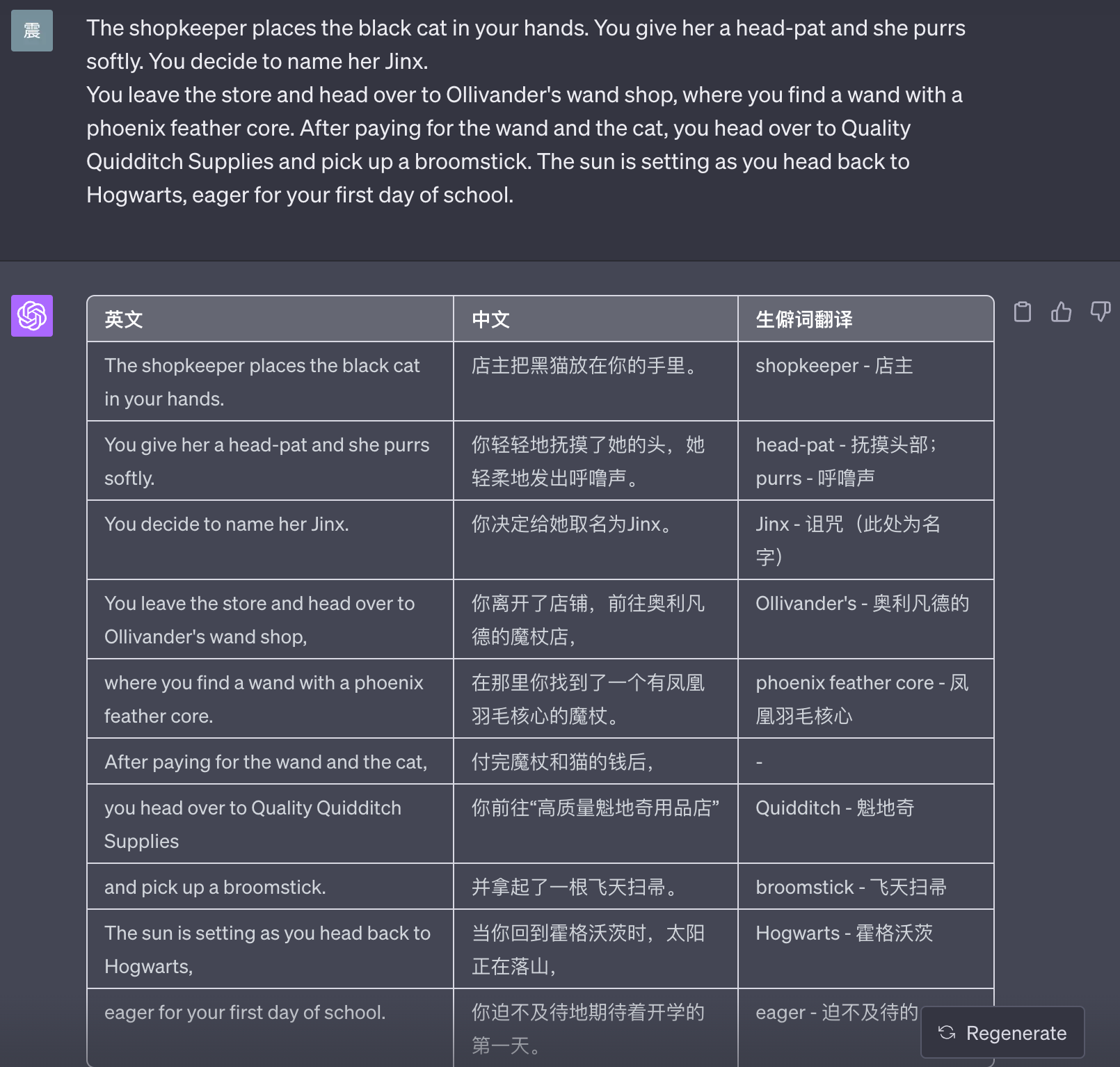Click the 'Ollivander's - 奥利凡德的' cell
Image resolution: width=1120 pixels, height=1067 pixels.
(866, 619)
